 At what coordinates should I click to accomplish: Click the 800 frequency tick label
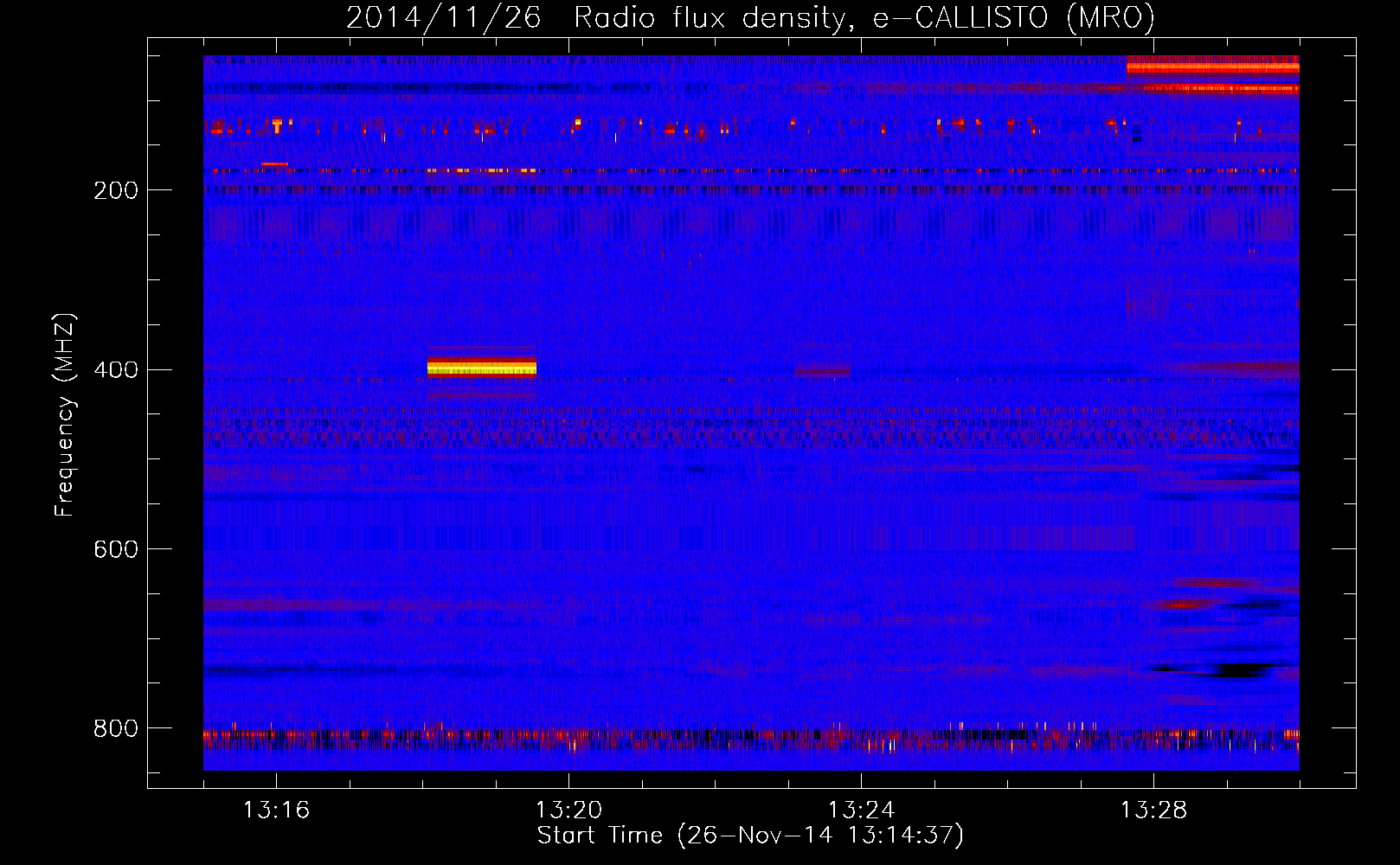pos(116,728)
